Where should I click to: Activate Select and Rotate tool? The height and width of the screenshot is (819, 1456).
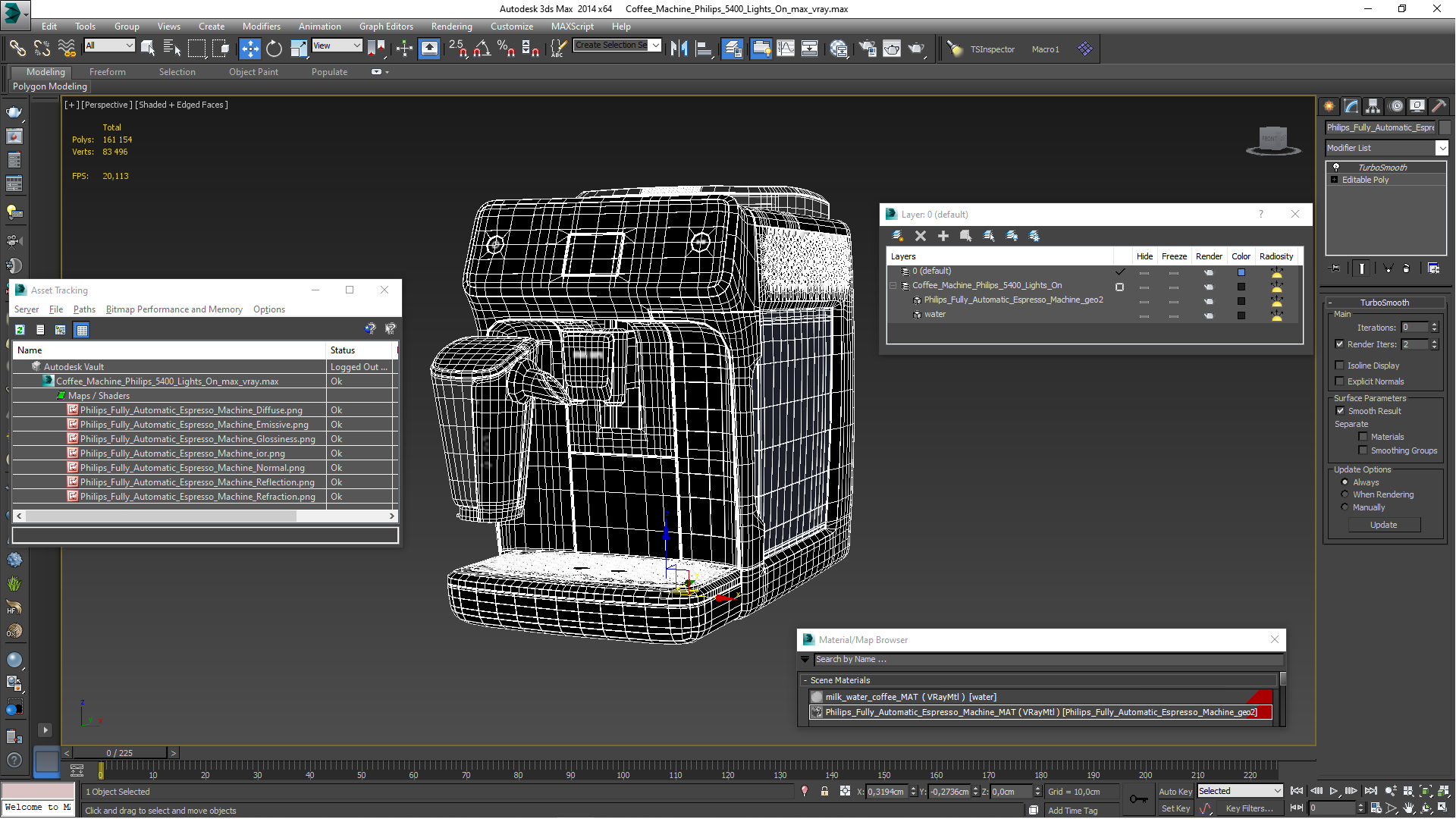coord(274,49)
